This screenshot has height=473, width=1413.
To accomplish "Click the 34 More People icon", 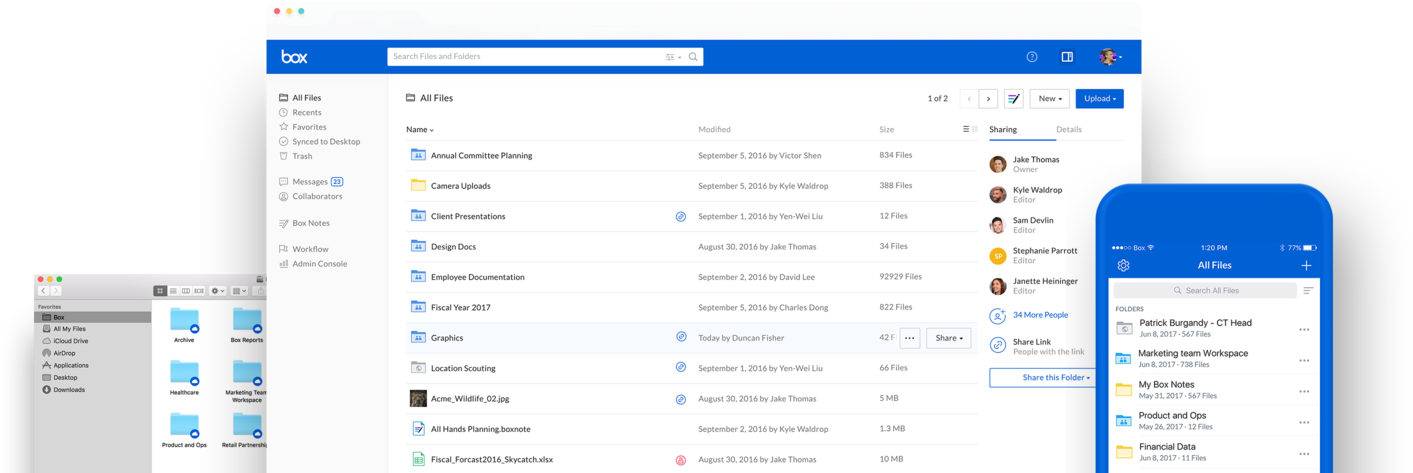I will (x=998, y=315).
